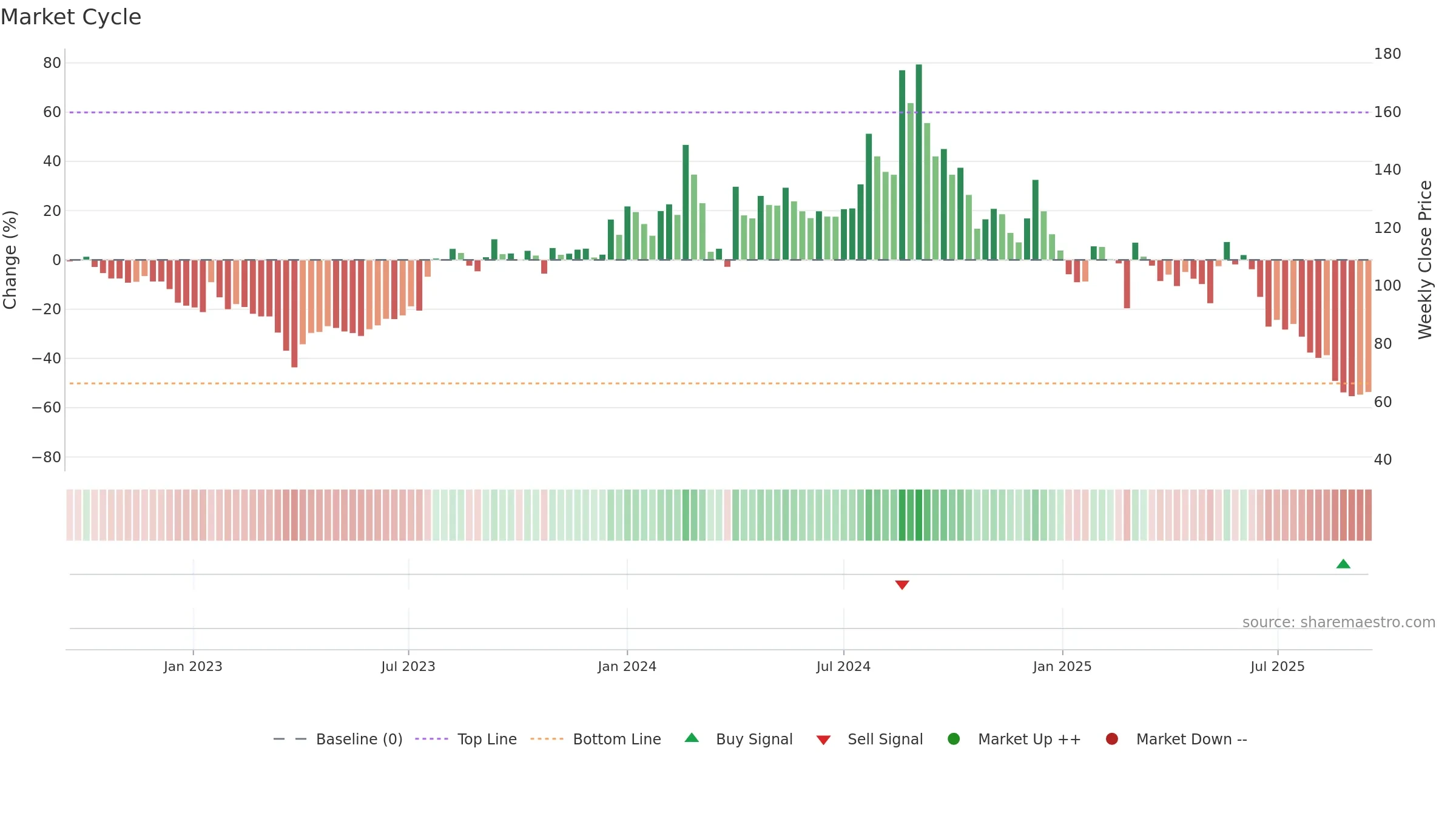Click the 80 tick on the left axis
1456x819 pixels.
[x=52, y=62]
